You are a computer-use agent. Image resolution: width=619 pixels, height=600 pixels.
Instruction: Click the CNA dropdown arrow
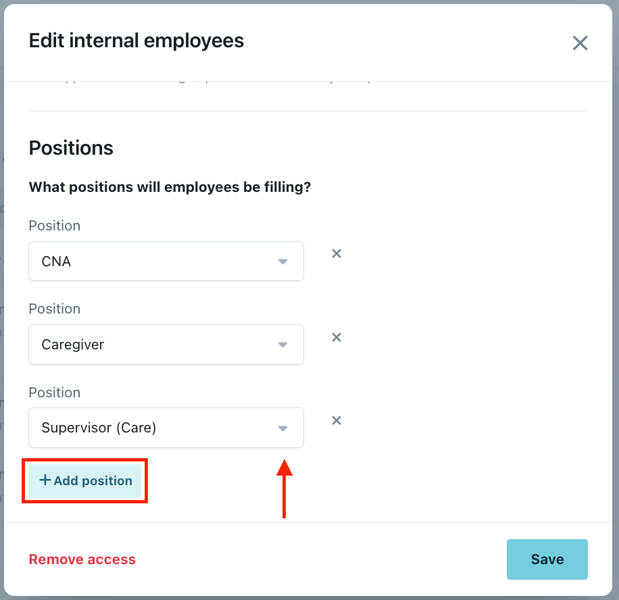click(x=283, y=262)
